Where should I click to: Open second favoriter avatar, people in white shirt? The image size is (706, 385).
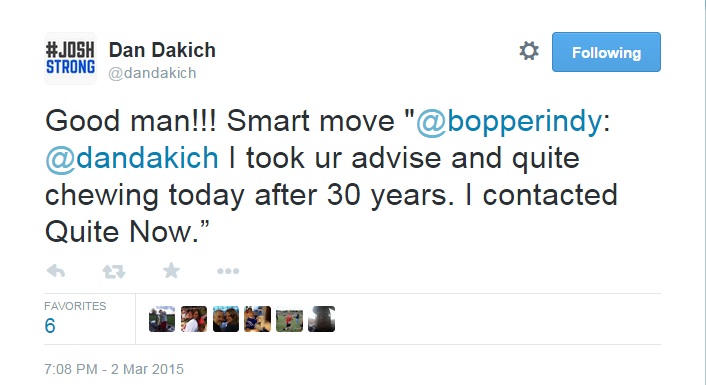[194, 319]
